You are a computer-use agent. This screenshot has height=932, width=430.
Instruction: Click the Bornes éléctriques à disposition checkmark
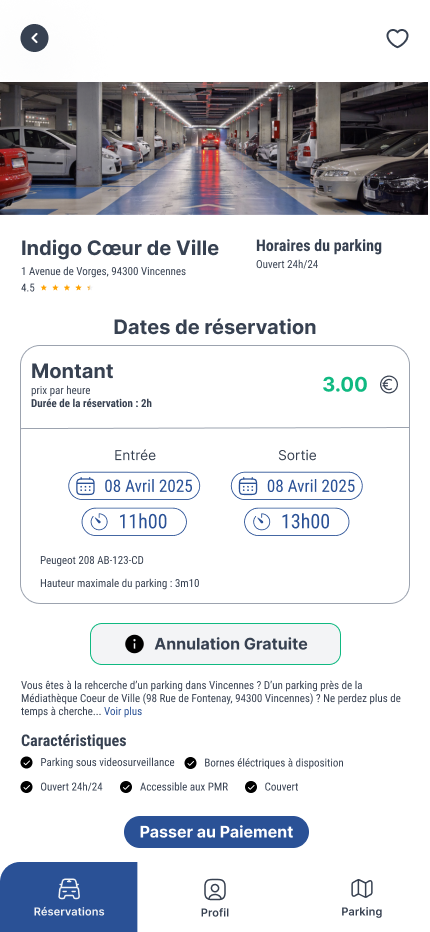click(190, 763)
